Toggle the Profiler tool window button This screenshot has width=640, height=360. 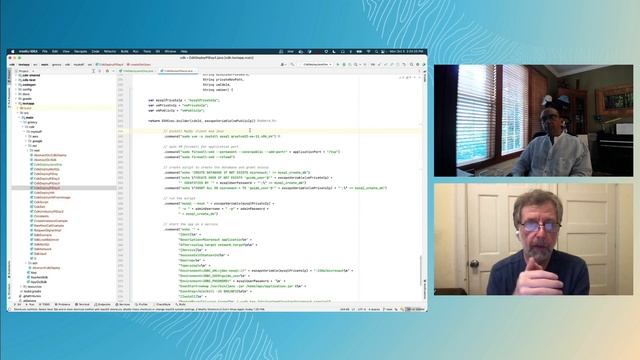(x=141, y=304)
